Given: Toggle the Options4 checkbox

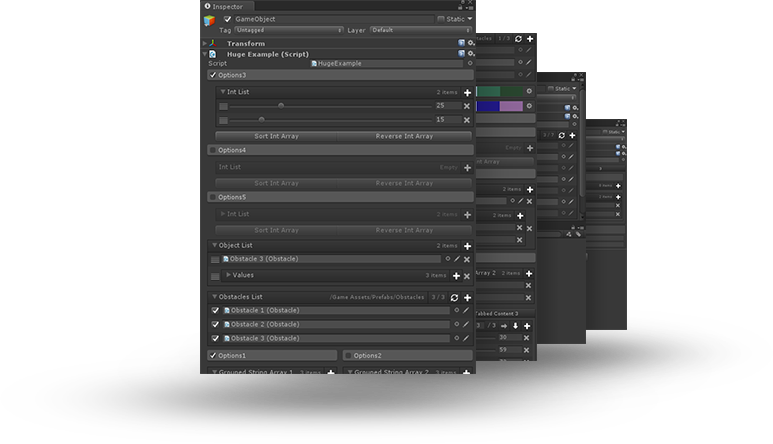Looking at the screenshot, I should click(213, 150).
